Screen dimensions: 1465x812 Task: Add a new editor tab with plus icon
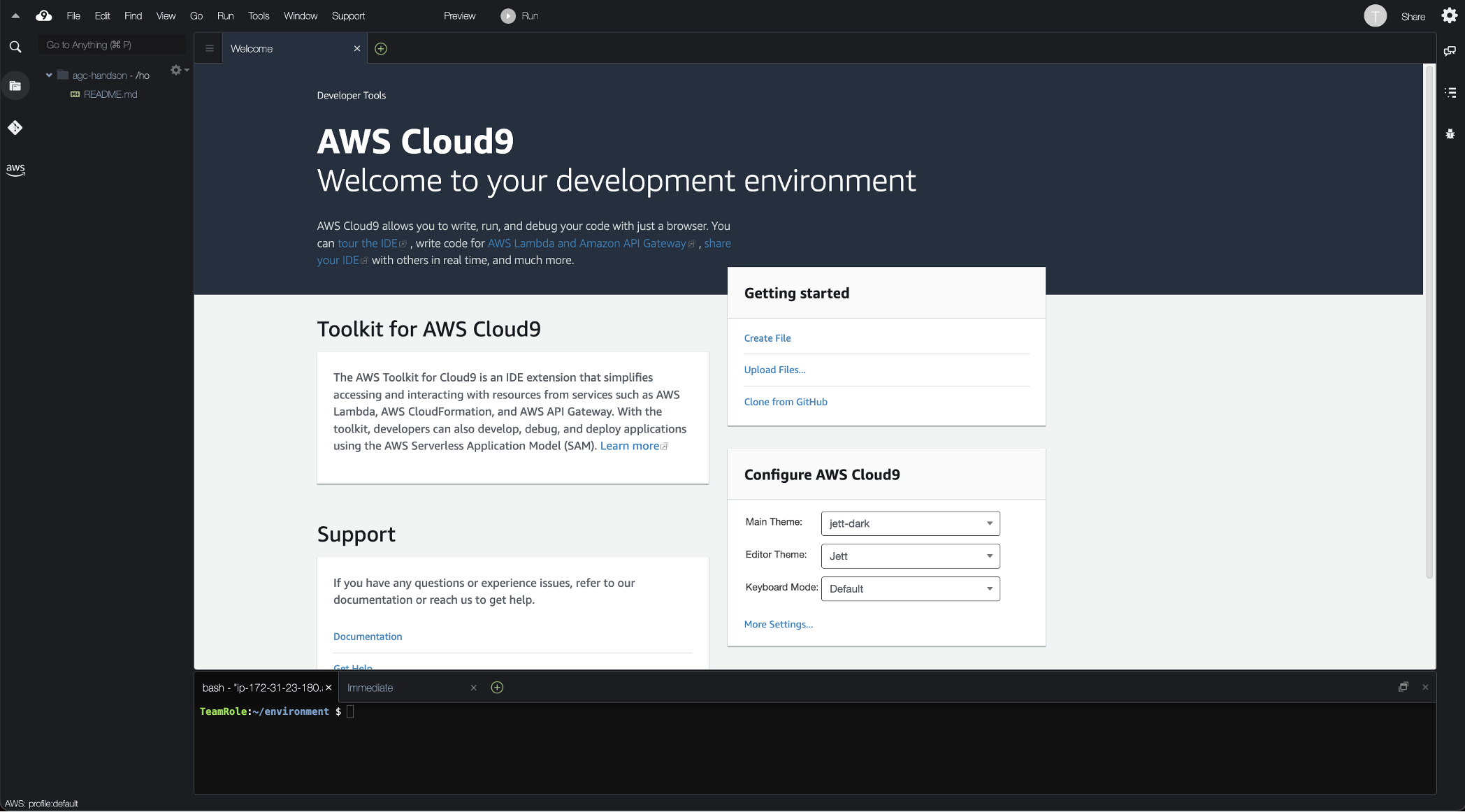pos(381,48)
